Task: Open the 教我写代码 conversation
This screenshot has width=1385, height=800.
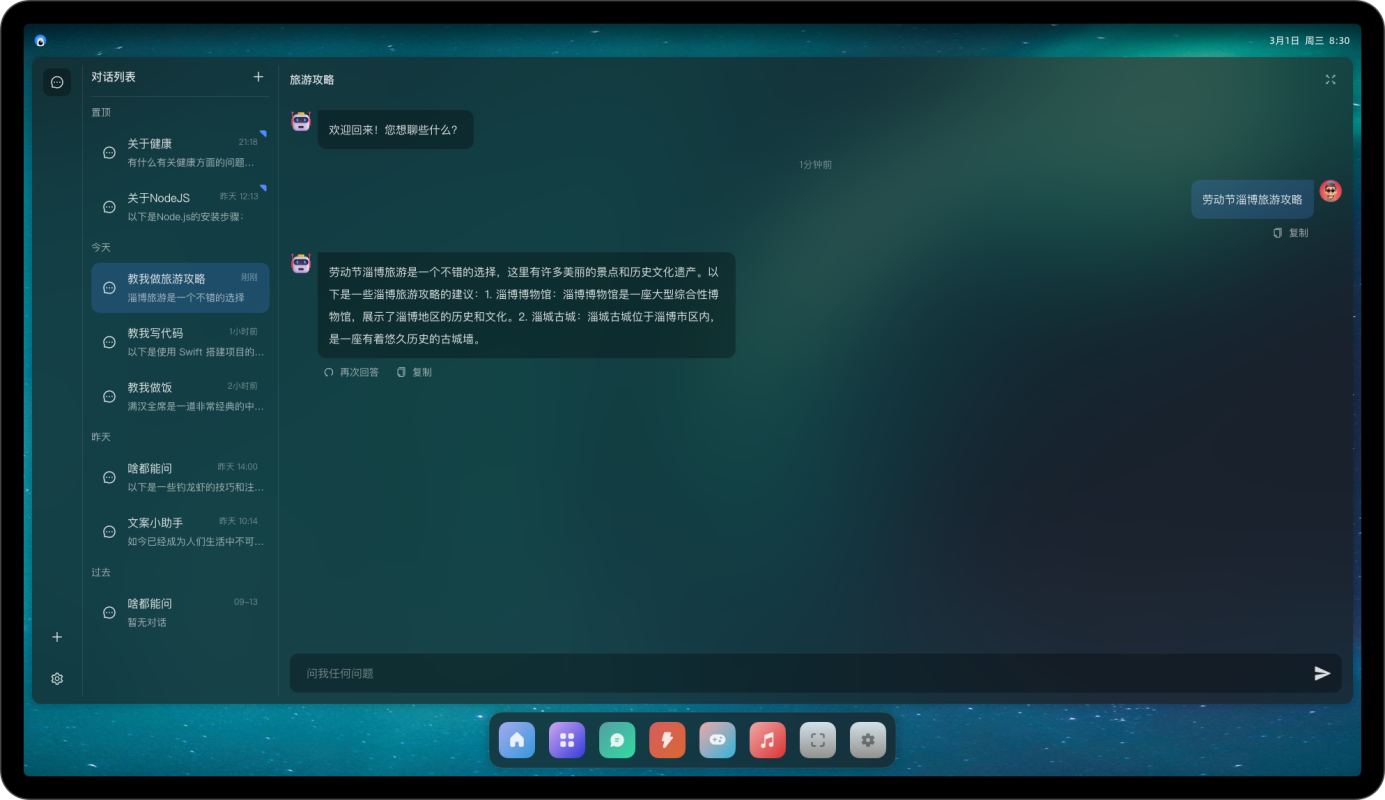Action: [x=180, y=341]
